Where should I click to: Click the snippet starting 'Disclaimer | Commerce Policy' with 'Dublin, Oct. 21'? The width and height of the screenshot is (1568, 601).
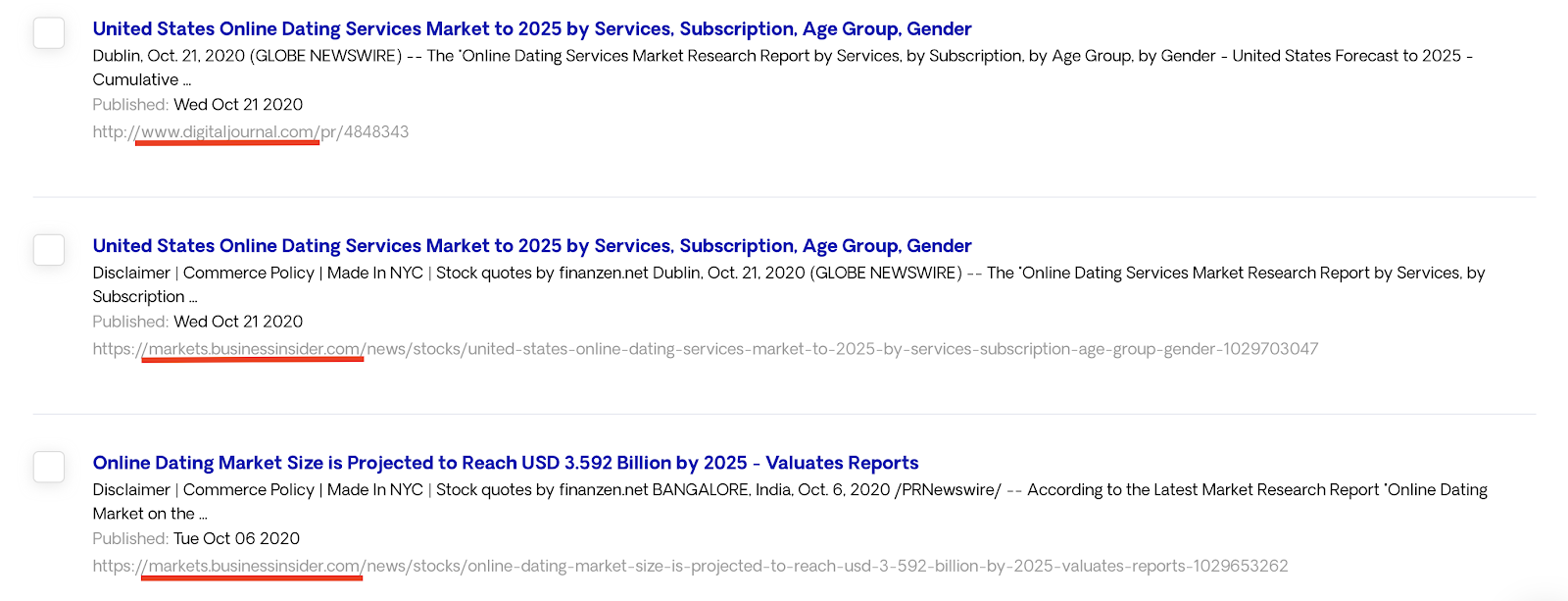[789, 284]
